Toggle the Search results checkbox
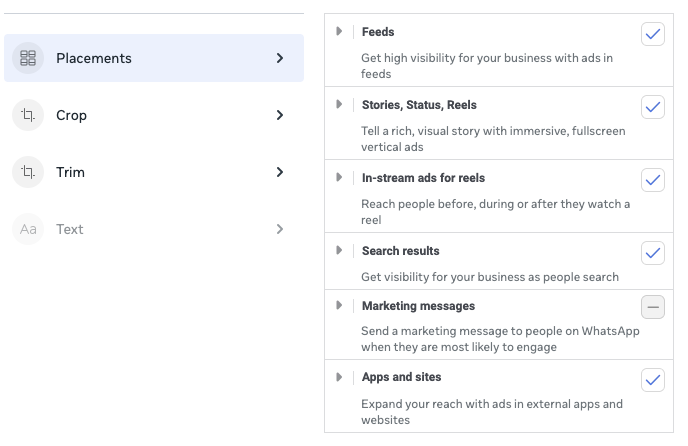This screenshot has height=446, width=688. [x=653, y=252]
